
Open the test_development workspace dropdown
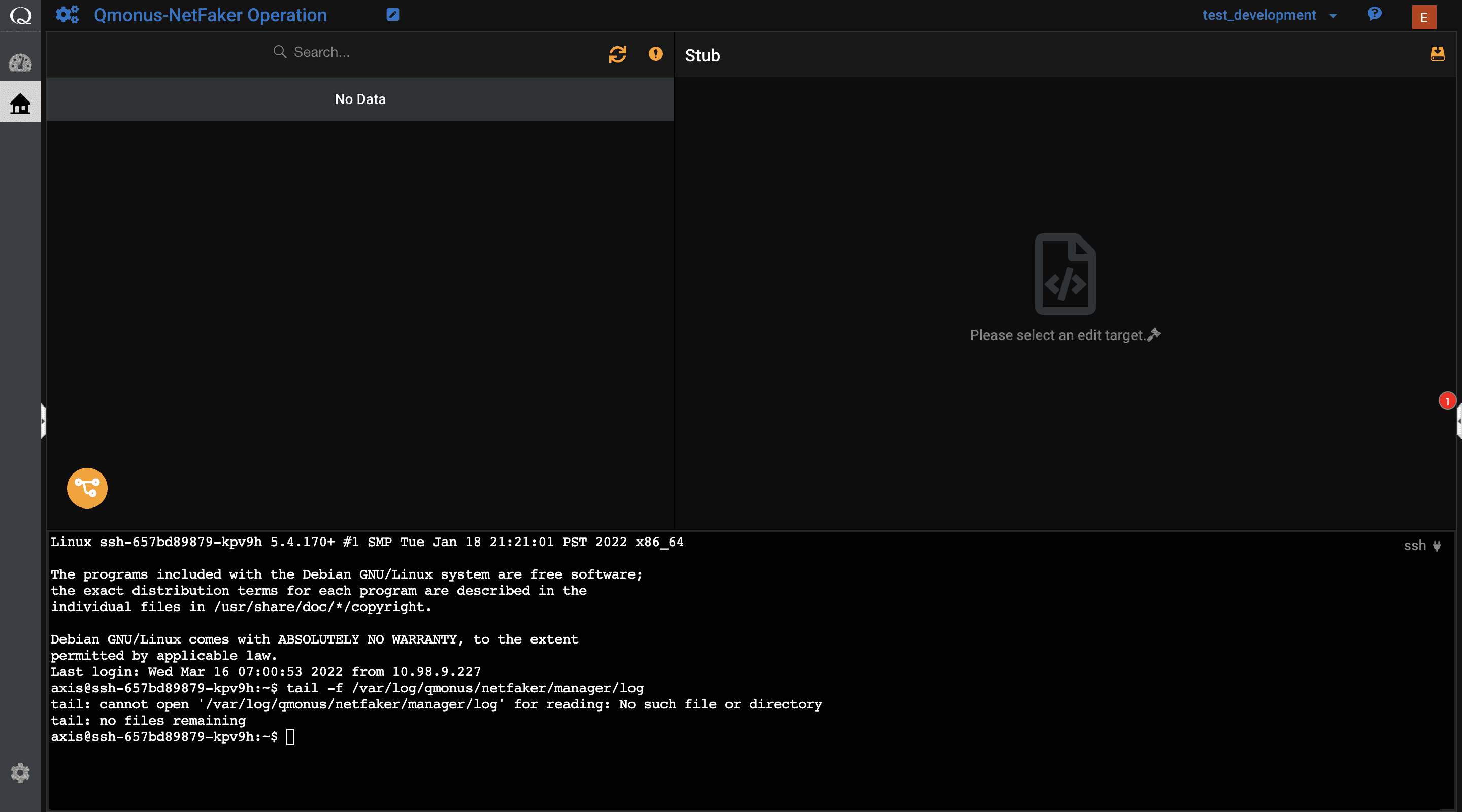[1269, 15]
